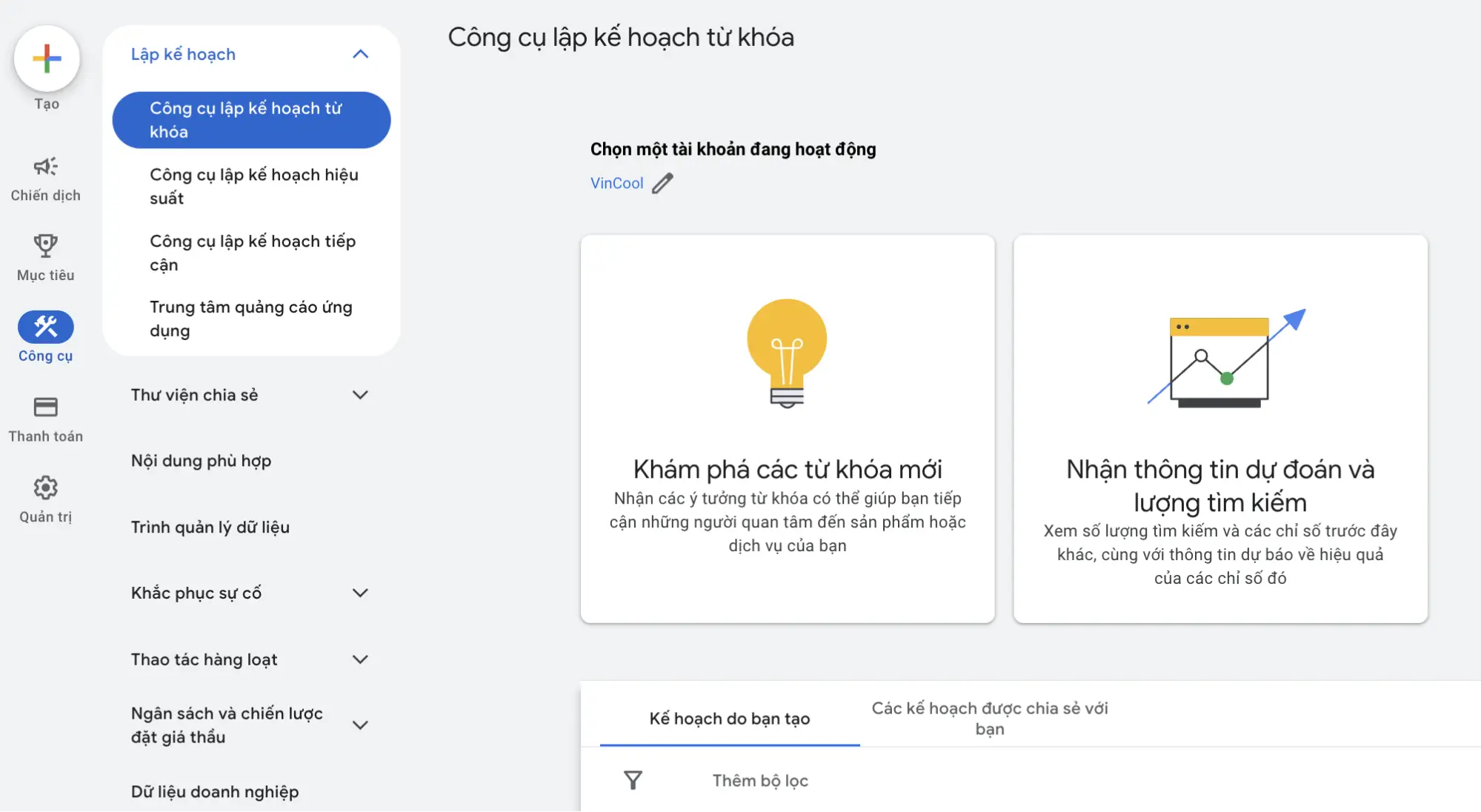Open the Thanh toán card icon
This screenshot has width=1481, height=812.
click(46, 407)
